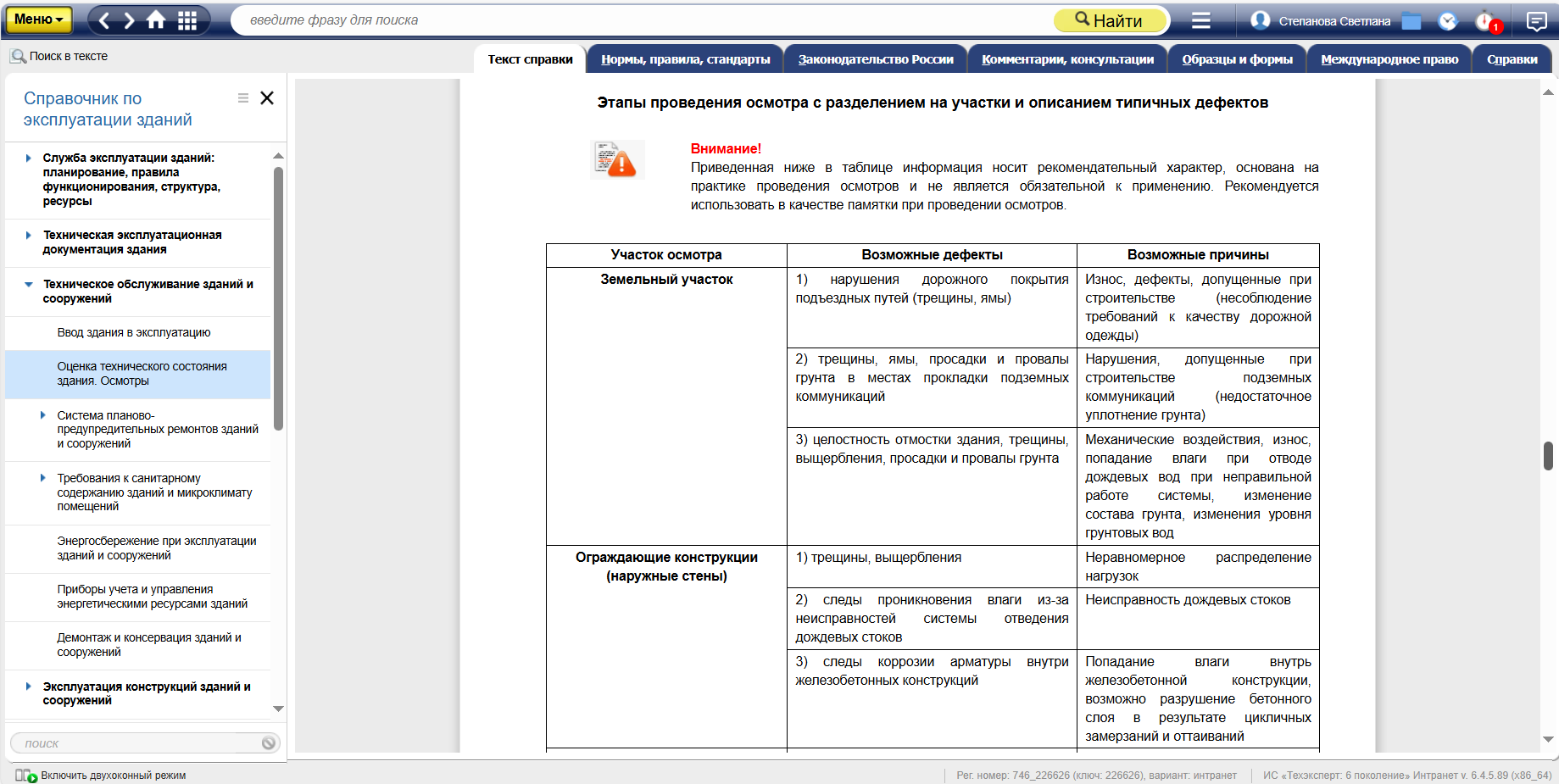The image size is (1559, 784).
Task: Click the Найти search button
Action: 1111,20
